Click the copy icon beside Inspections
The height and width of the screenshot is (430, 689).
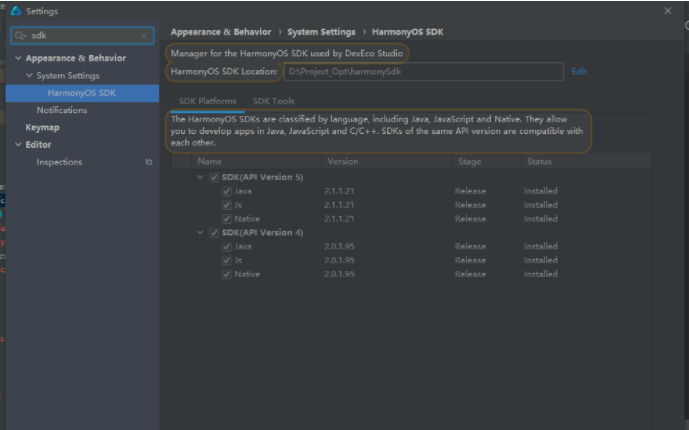click(x=149, y=162)
